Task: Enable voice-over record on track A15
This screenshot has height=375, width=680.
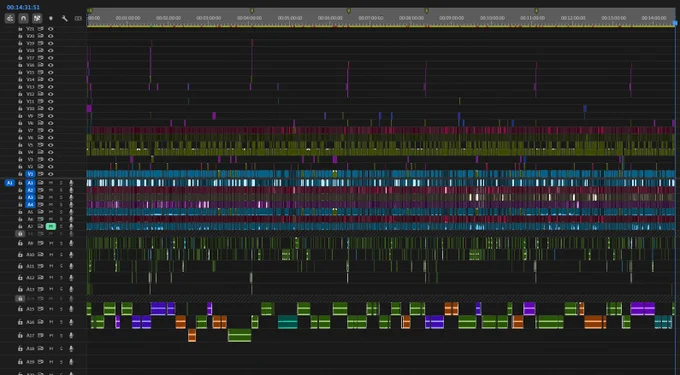Action: pos(71,309)
